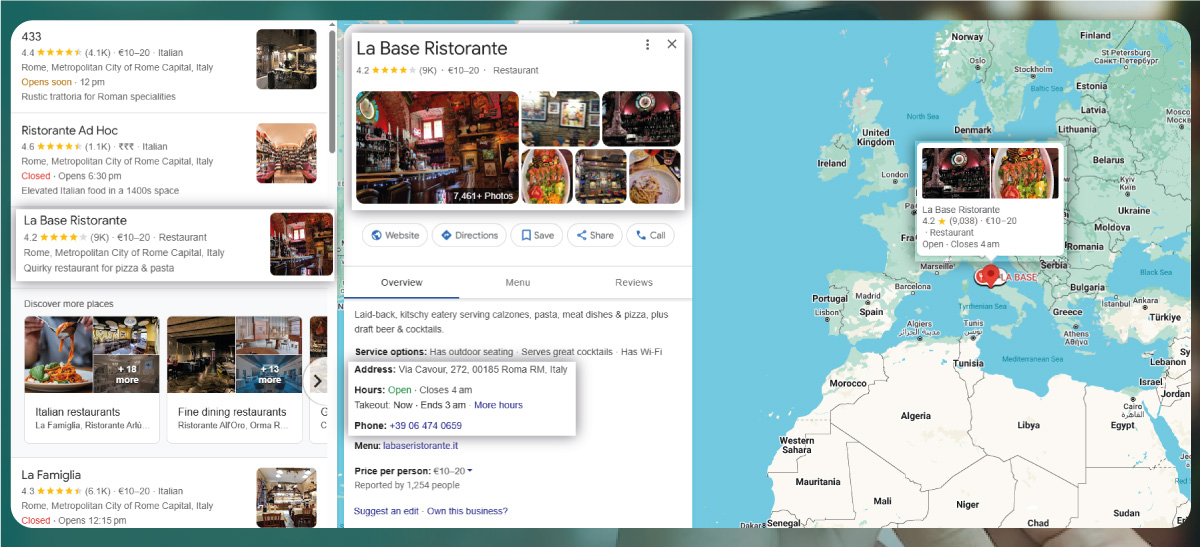Click the results list scrollbar
Screen dimensions: 1200x547
(x=332, y=90)
